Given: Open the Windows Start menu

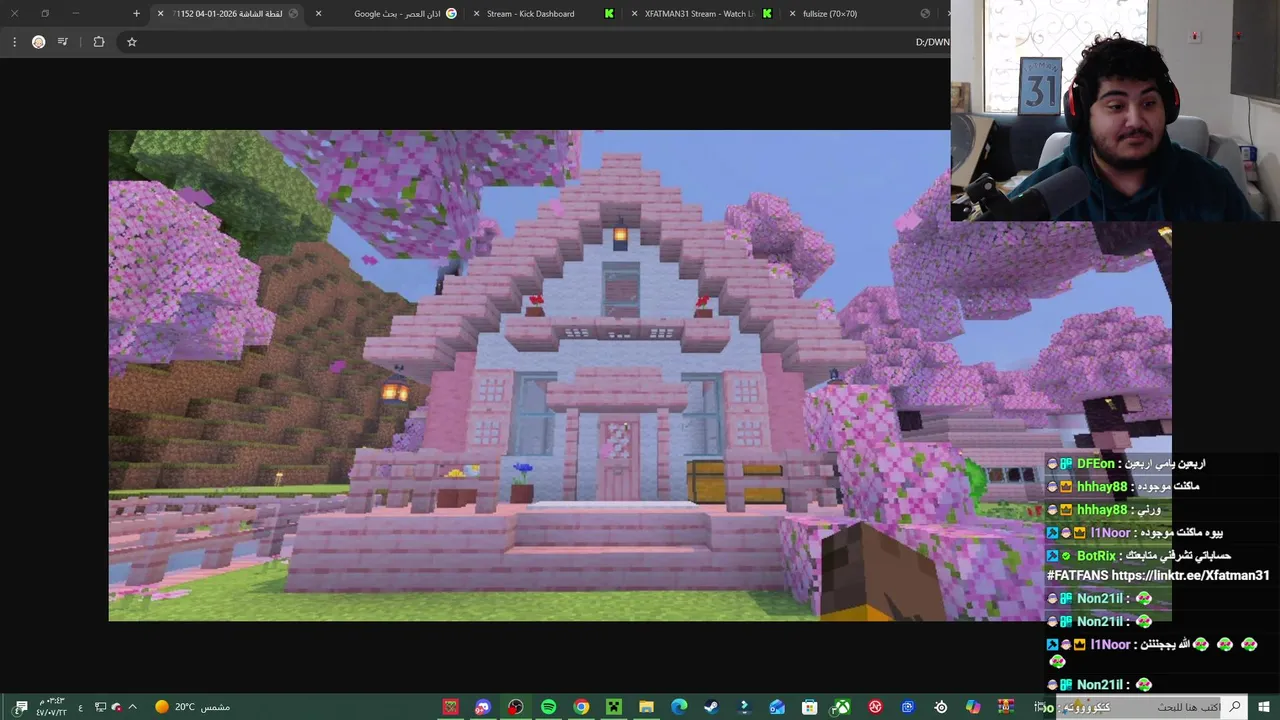Looking at the screenshot, I should [x=1264, y=707].
